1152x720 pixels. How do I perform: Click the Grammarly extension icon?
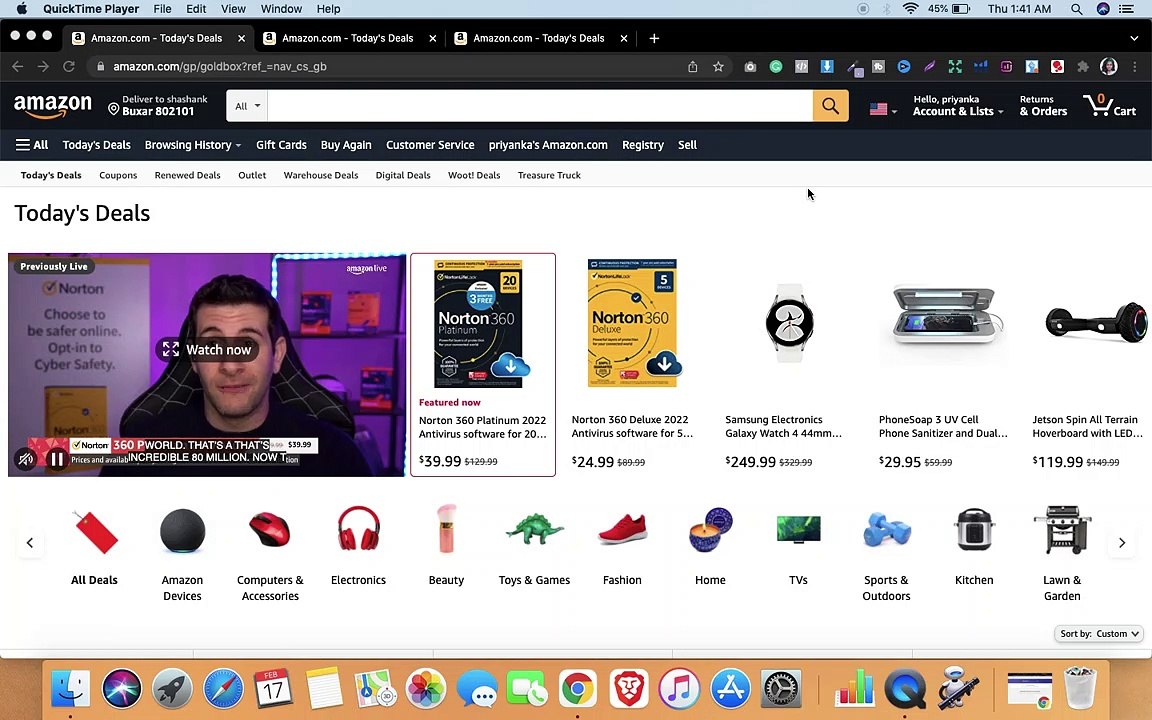coord(776,67)
